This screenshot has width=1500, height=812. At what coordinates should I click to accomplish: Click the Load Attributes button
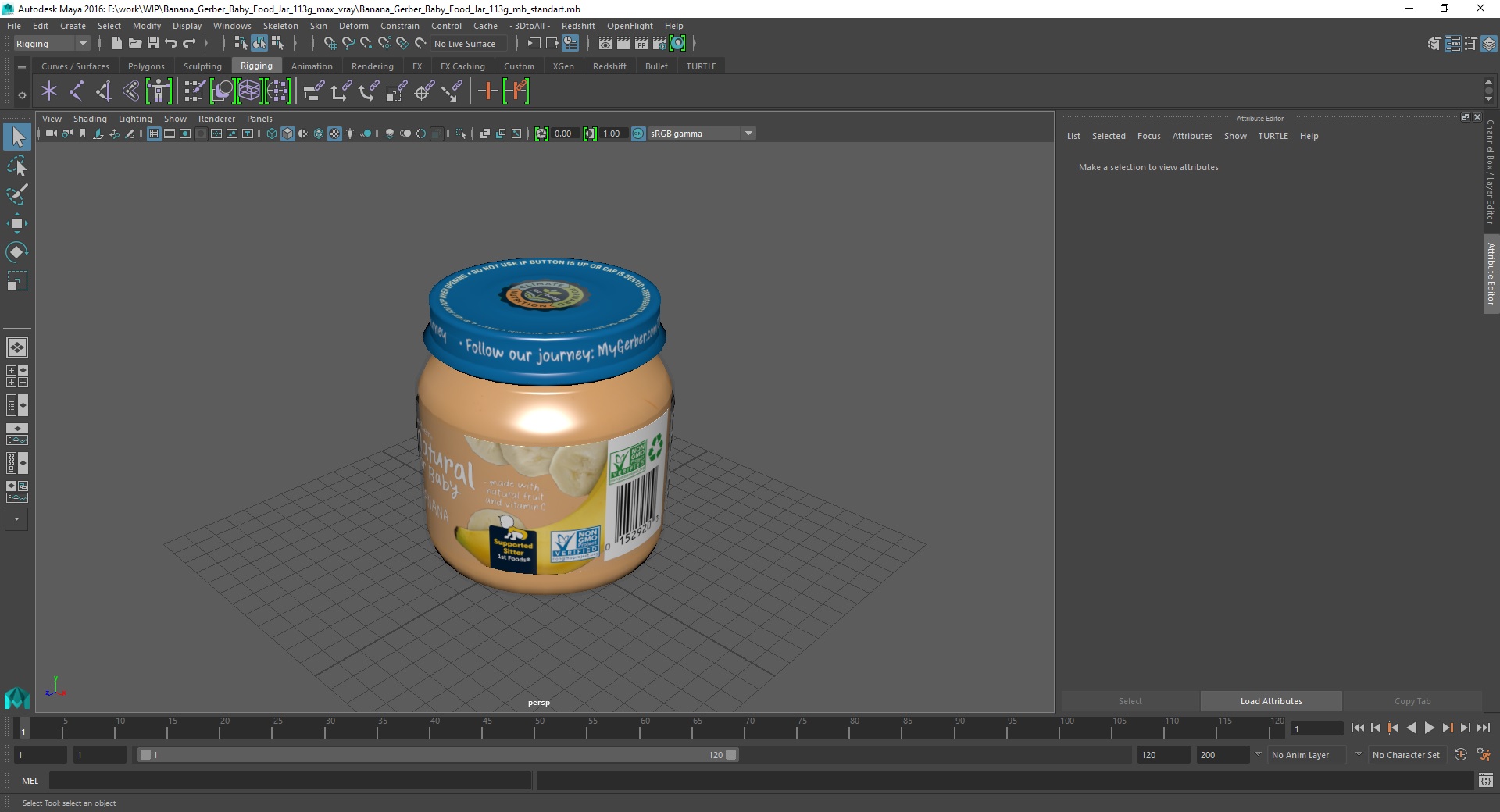pos(1271,701)
